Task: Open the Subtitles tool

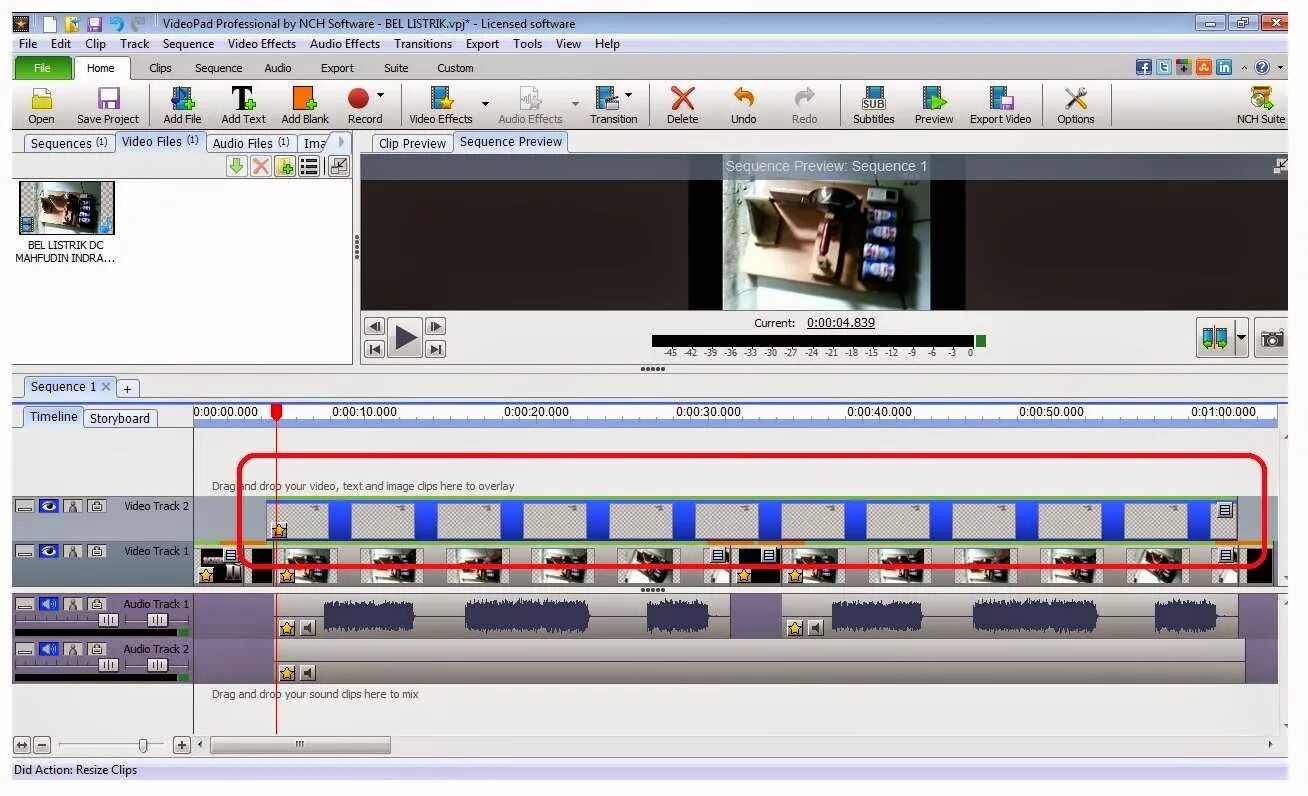Action: 873,105
